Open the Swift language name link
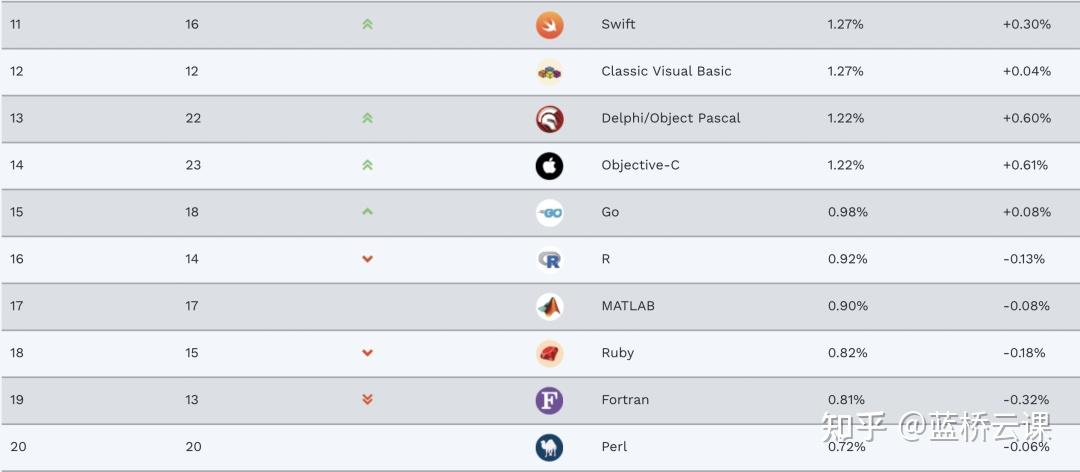Viewport: 1080px width, 472px height. click(618, 24)
